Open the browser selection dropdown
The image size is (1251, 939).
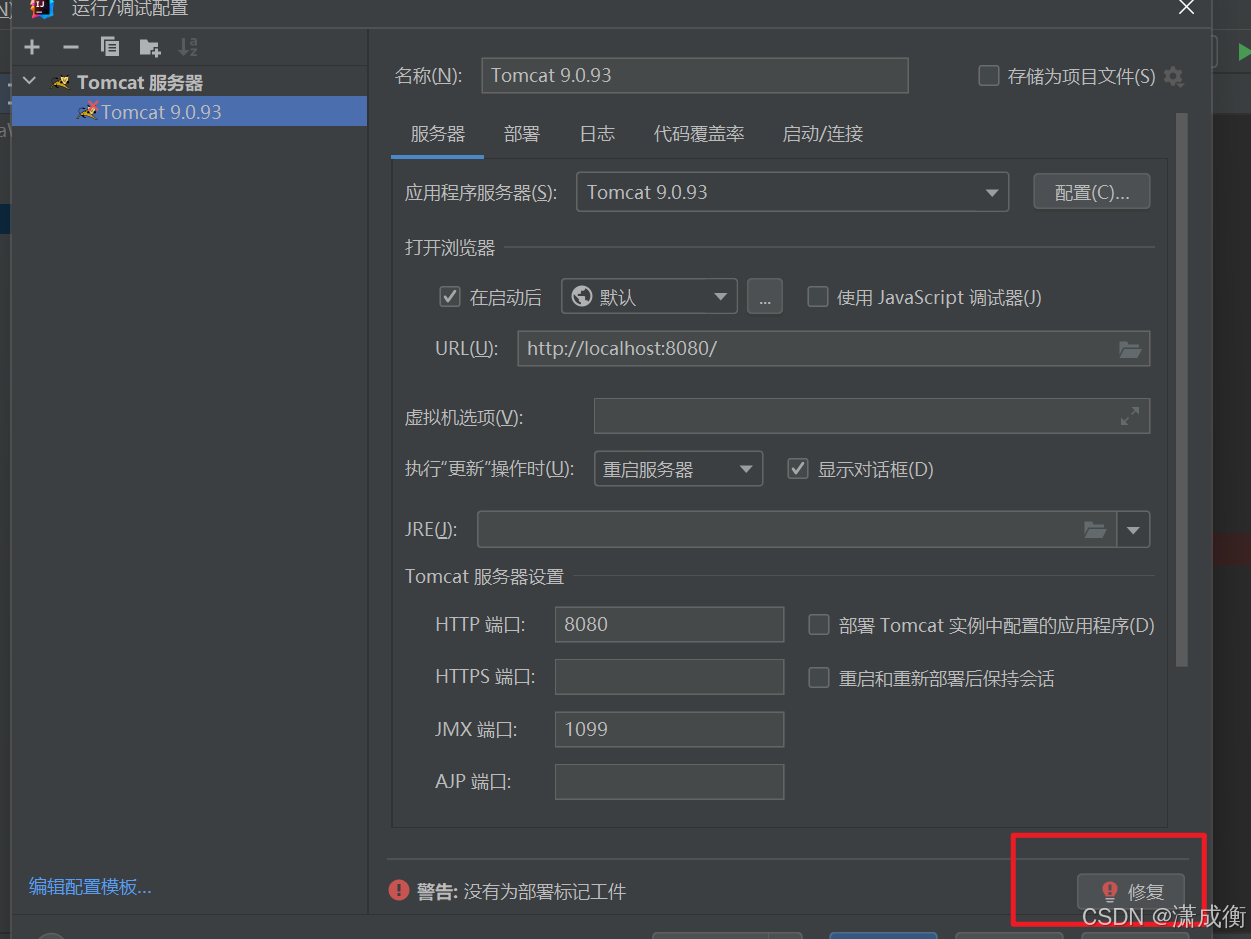(649, 297)
